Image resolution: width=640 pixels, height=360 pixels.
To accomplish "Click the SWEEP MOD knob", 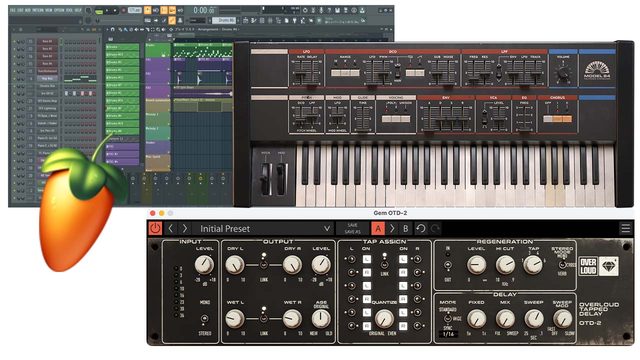I will click(562, 319).
